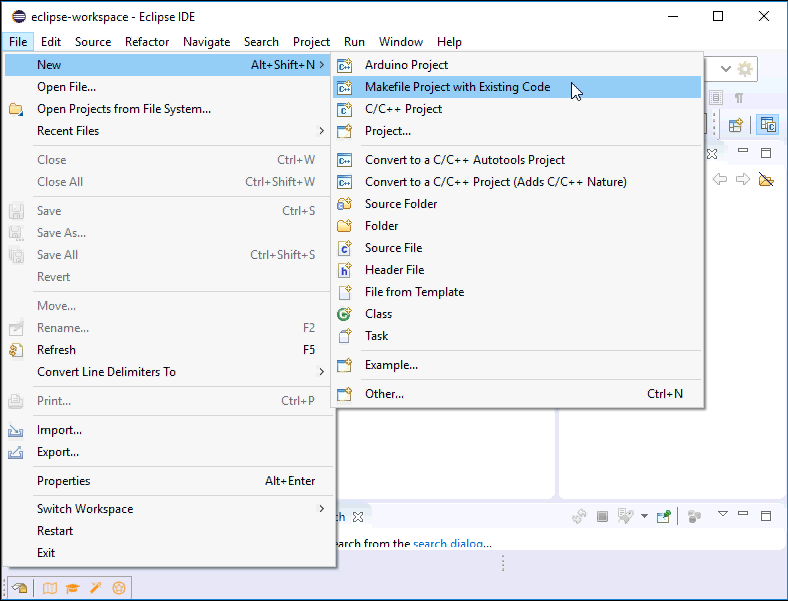The image size is (788, 601).
Task: Select Import... from the File menu
Action: (x=59, y=430)
